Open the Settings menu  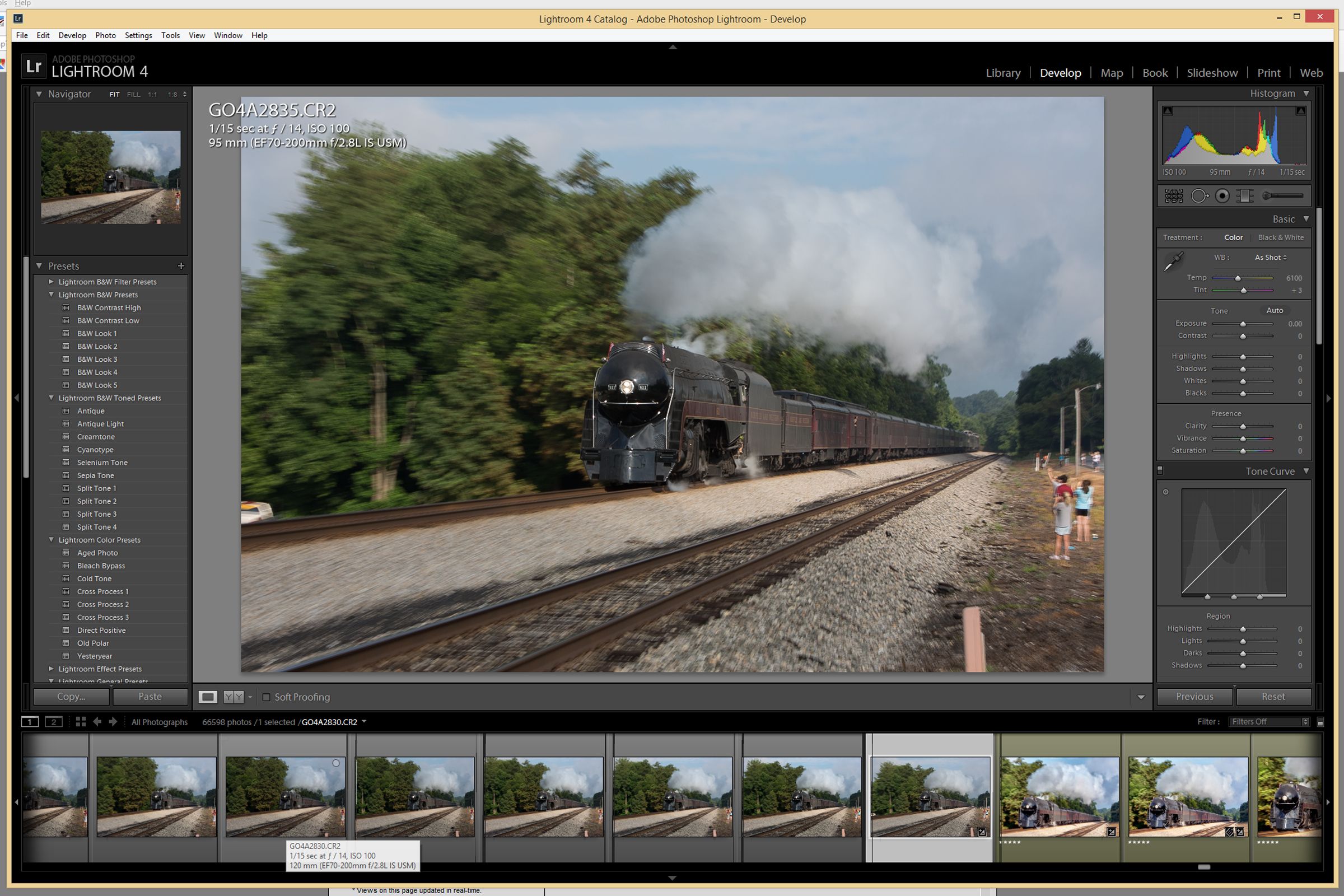[x=138, y=35]
